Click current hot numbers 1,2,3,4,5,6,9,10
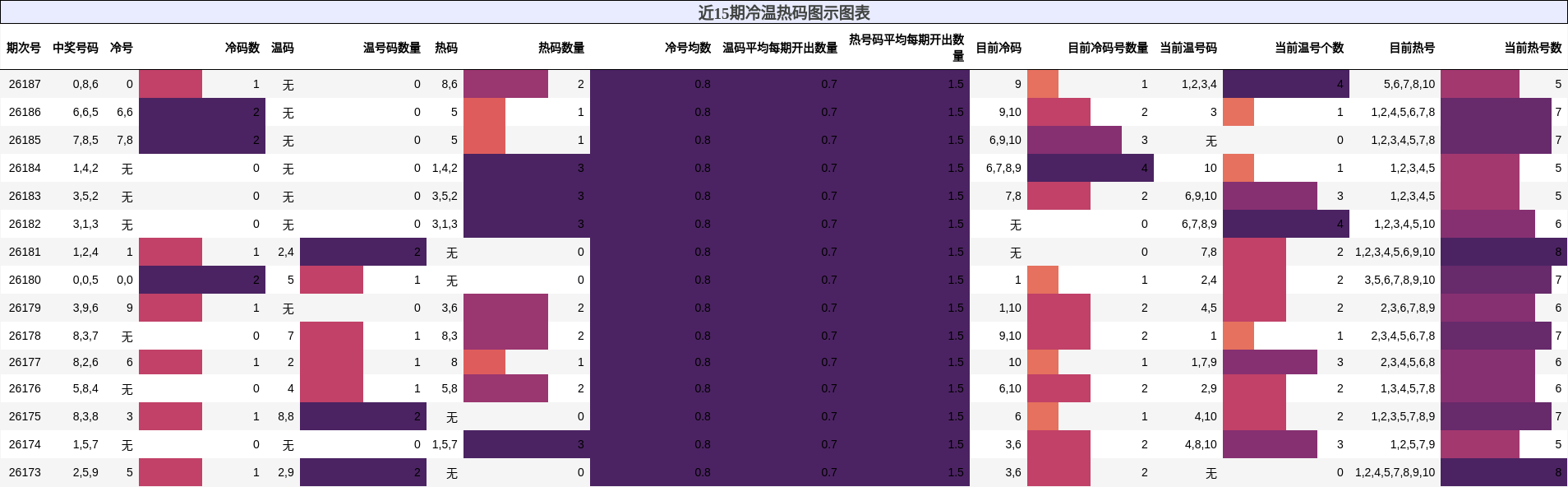This screenshot has height=487, width=1568. pyautogui.click(x=1395, y=252)
